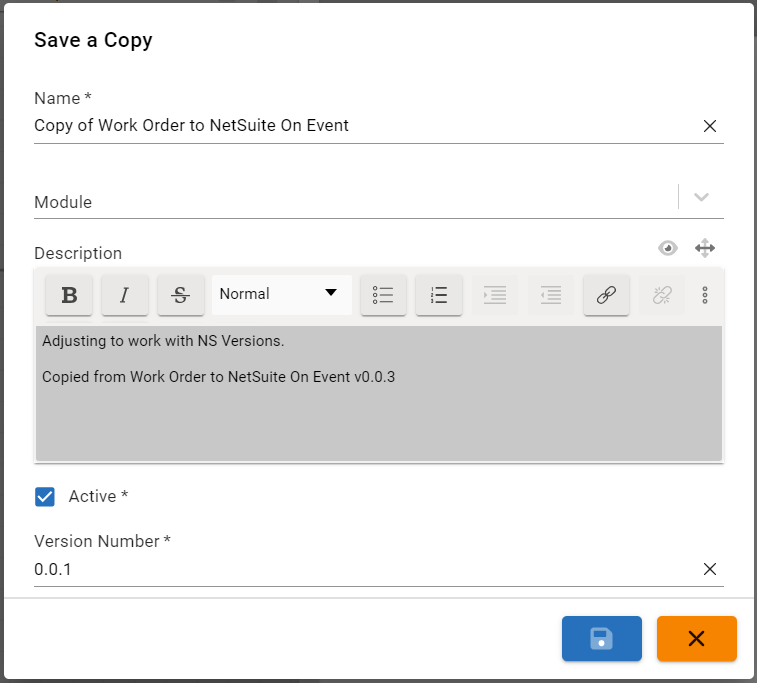Expand the Module dropdown
Screen dimensions: 757x683
click(701, 197)
